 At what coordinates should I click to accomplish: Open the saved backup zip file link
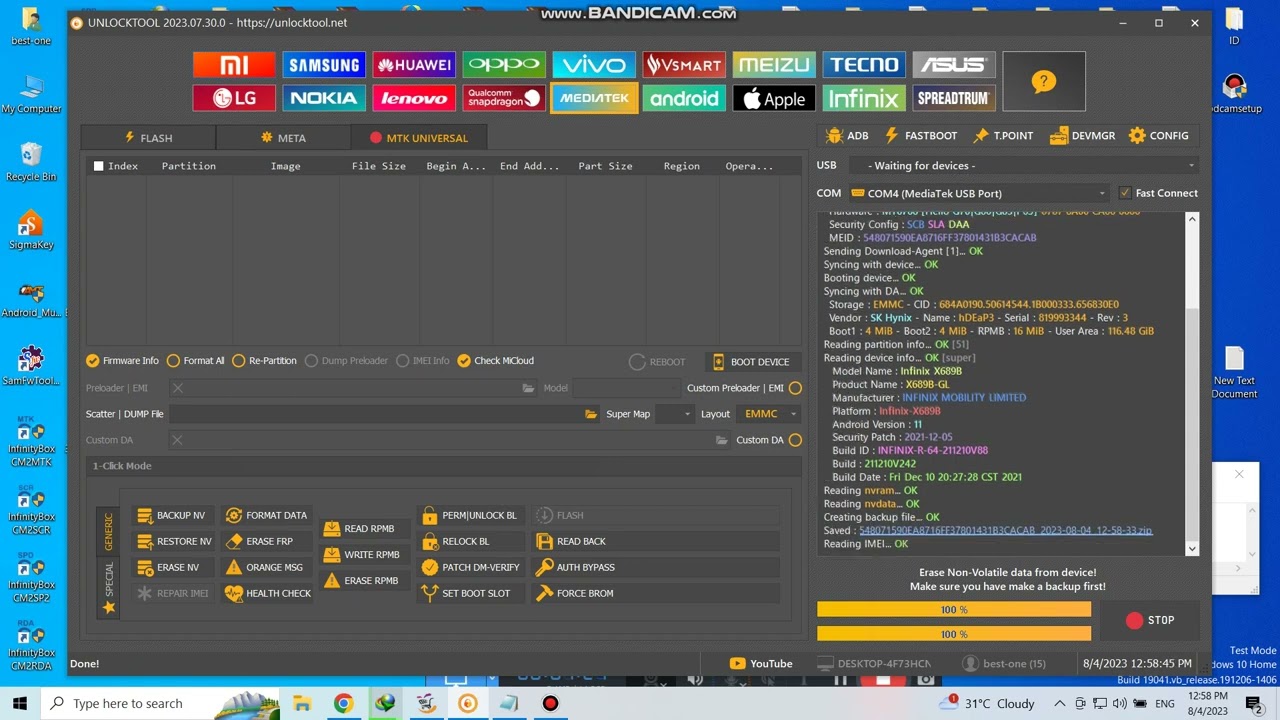(1005, 531)
